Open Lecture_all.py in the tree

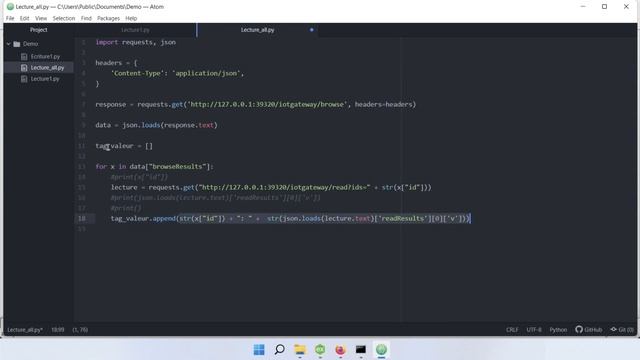(x=47, y=67)
